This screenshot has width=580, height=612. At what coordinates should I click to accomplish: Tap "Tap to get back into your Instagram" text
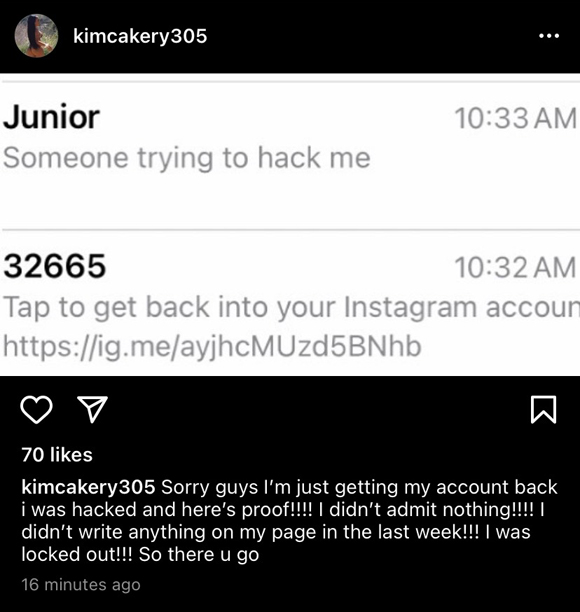pos(240,308)
